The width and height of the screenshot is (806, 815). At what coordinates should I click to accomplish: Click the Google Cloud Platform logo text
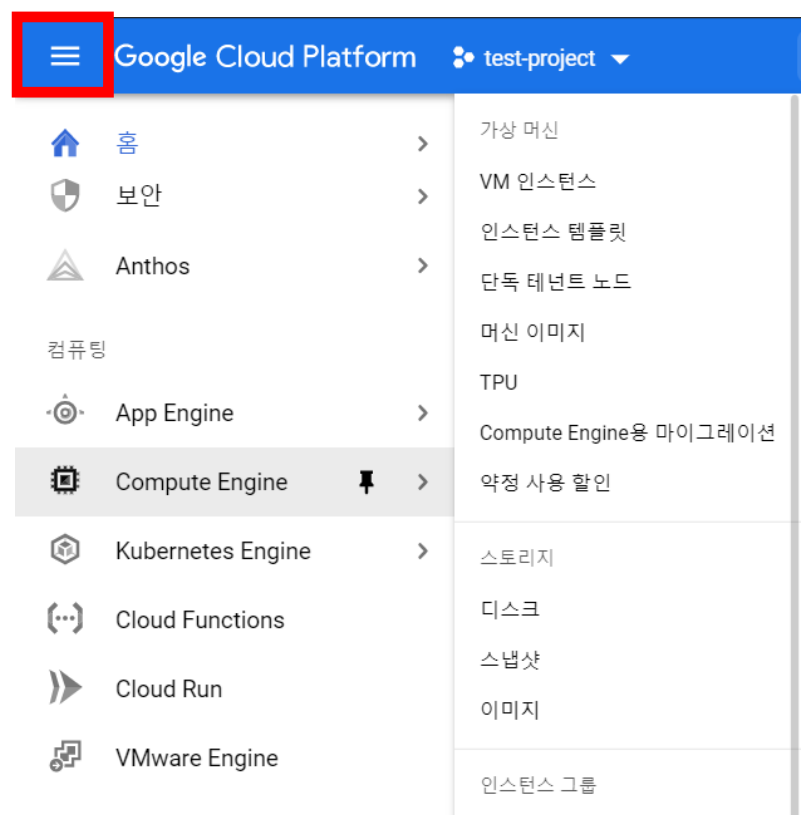click(265, 57)
